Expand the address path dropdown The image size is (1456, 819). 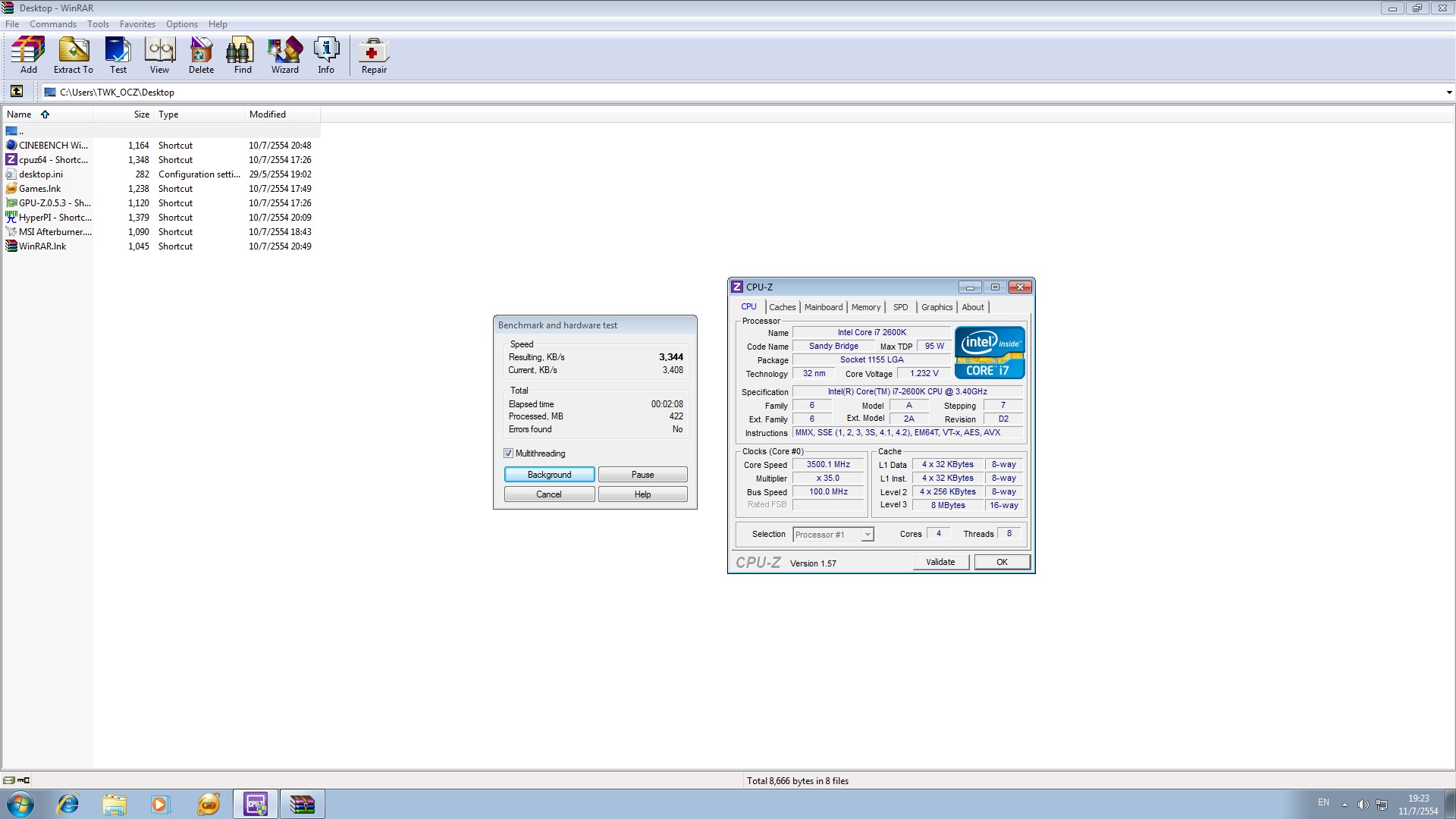pyautogui.click(x=1448, y=93)
